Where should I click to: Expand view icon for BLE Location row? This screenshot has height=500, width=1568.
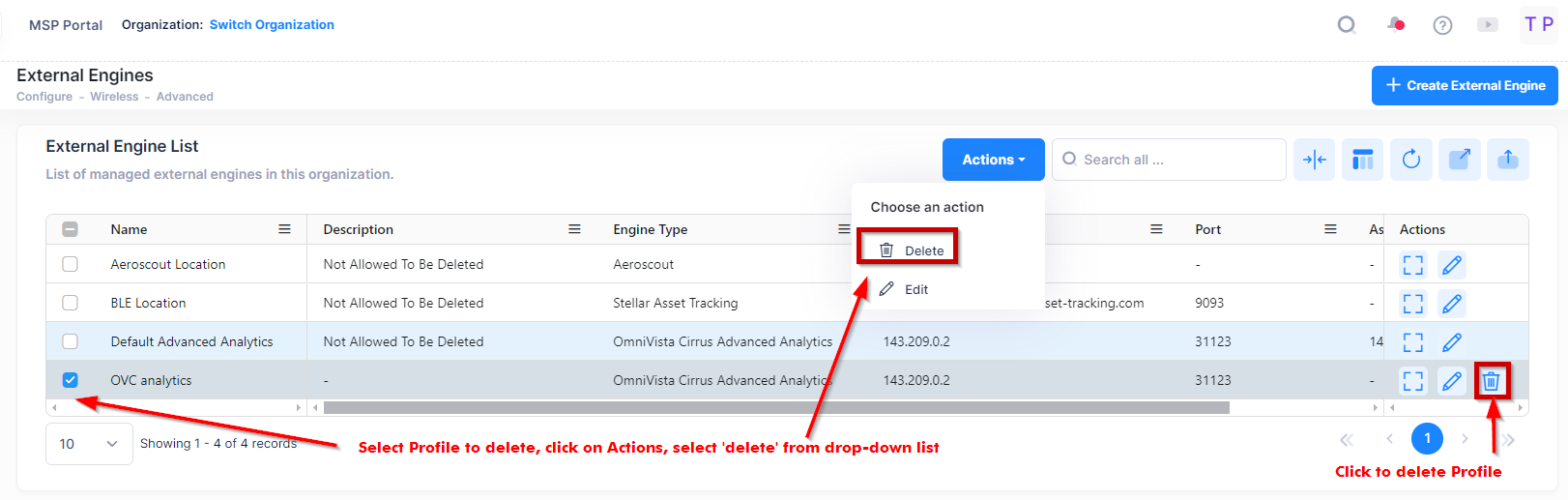tap(1412, 304)
